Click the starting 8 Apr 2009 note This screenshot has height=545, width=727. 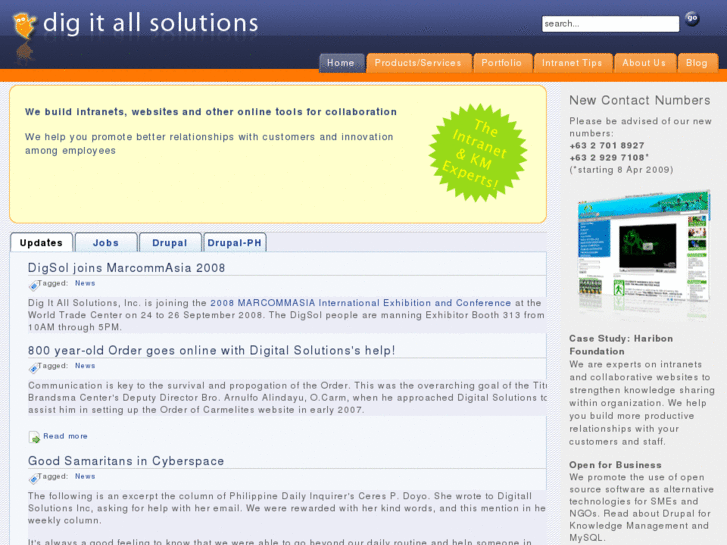point(621,170)
